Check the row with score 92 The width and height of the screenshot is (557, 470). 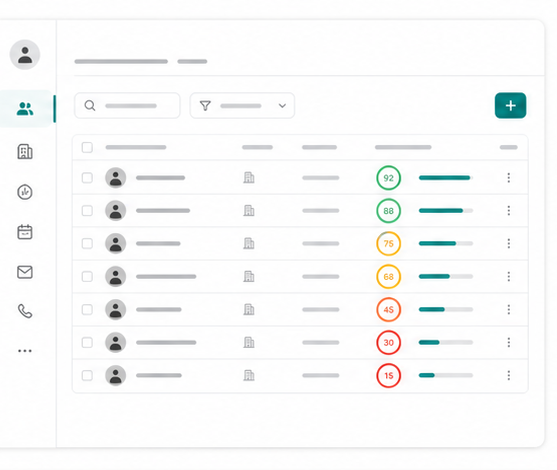87,178
